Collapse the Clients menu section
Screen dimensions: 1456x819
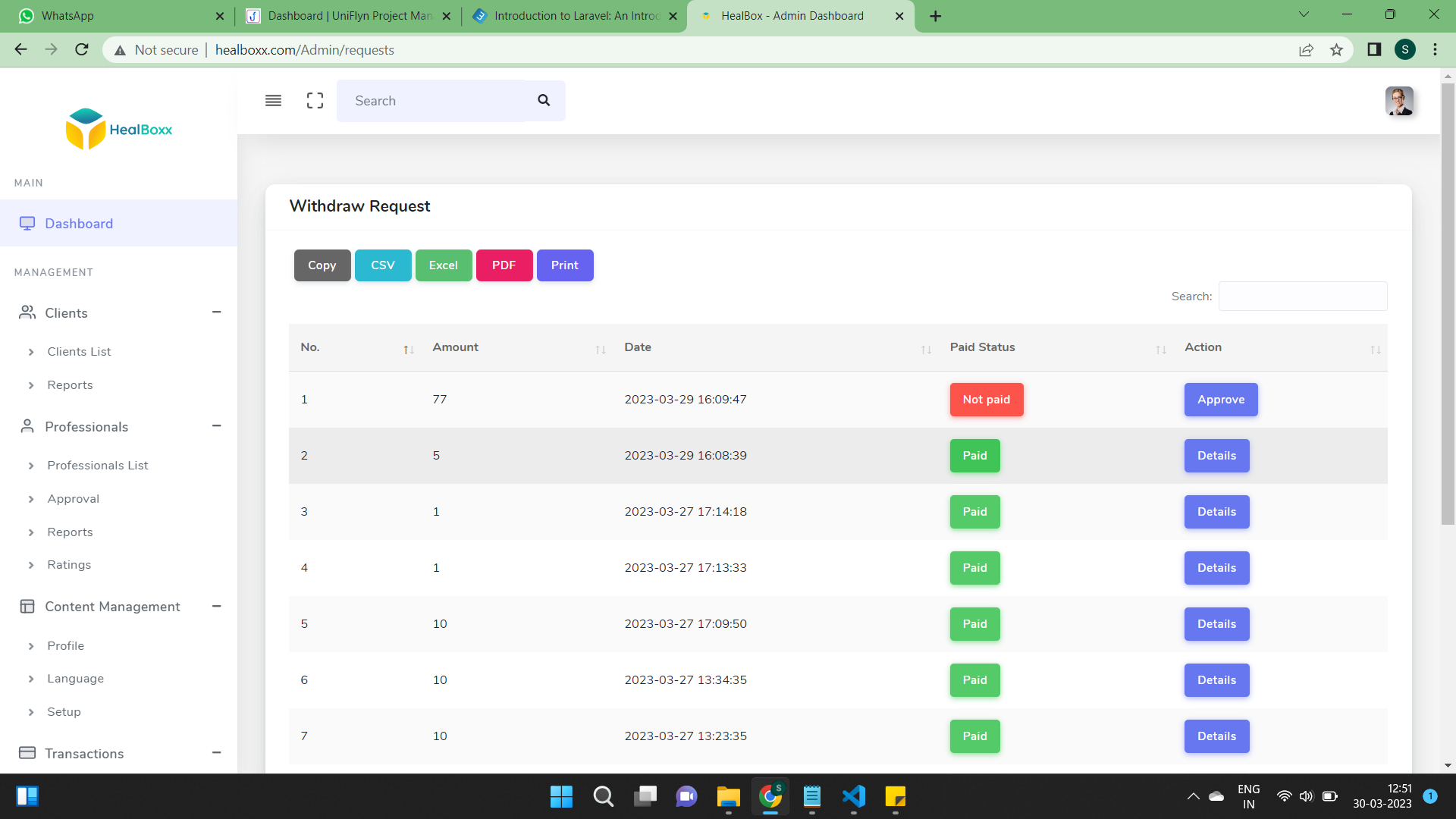[x=216, y=312]
